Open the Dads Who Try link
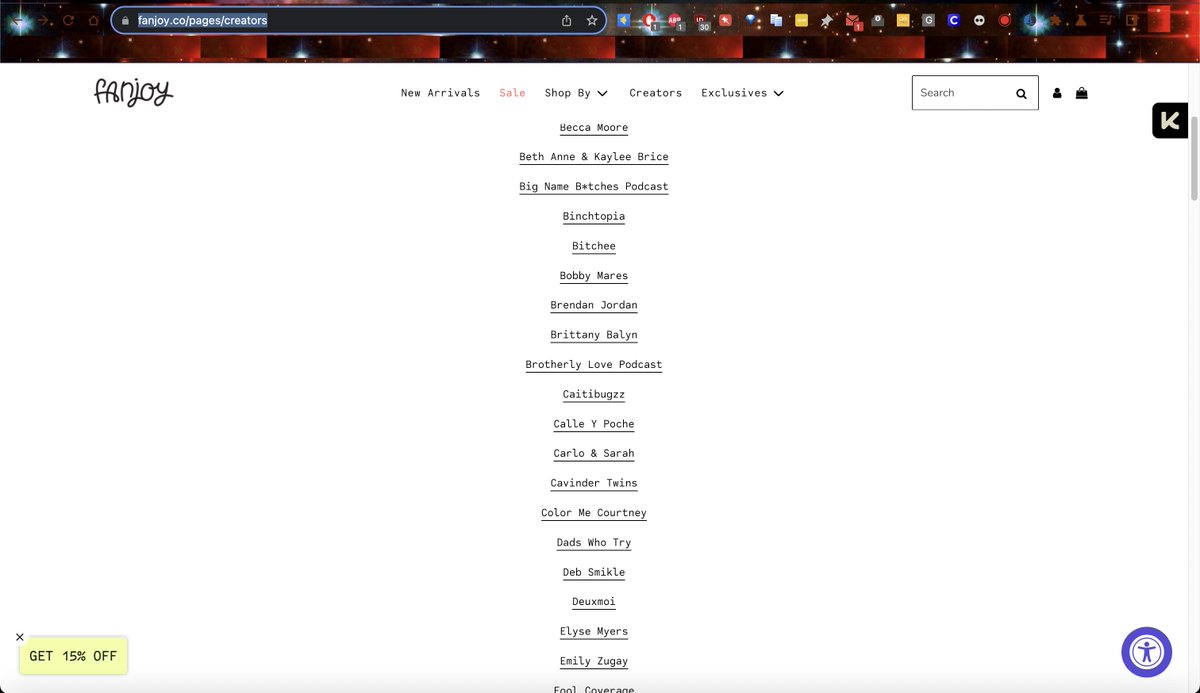 (x=594, y=543)
